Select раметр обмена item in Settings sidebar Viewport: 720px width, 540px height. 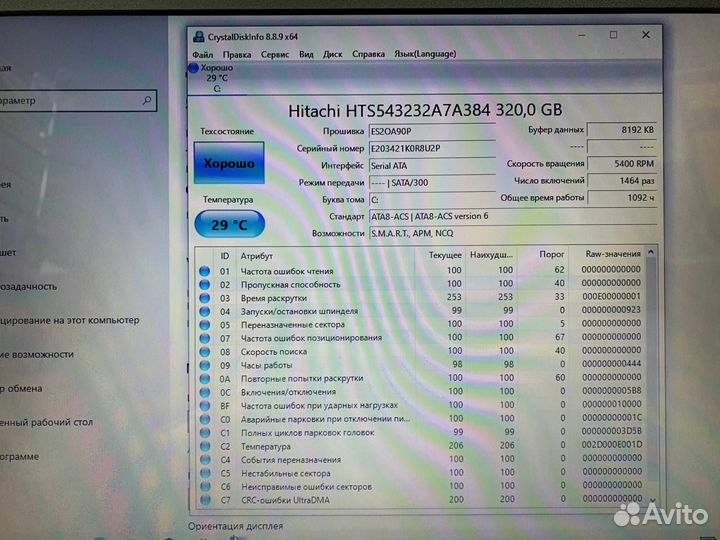coord(21,388)
